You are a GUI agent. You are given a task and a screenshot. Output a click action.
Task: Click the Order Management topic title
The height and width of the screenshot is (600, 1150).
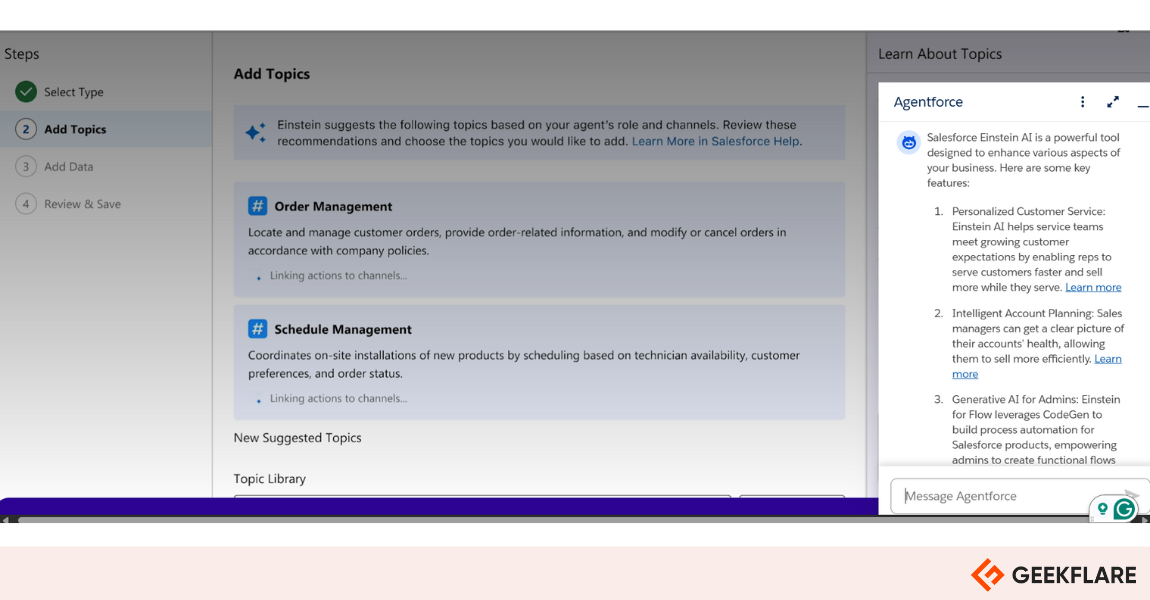click(333, 206)
